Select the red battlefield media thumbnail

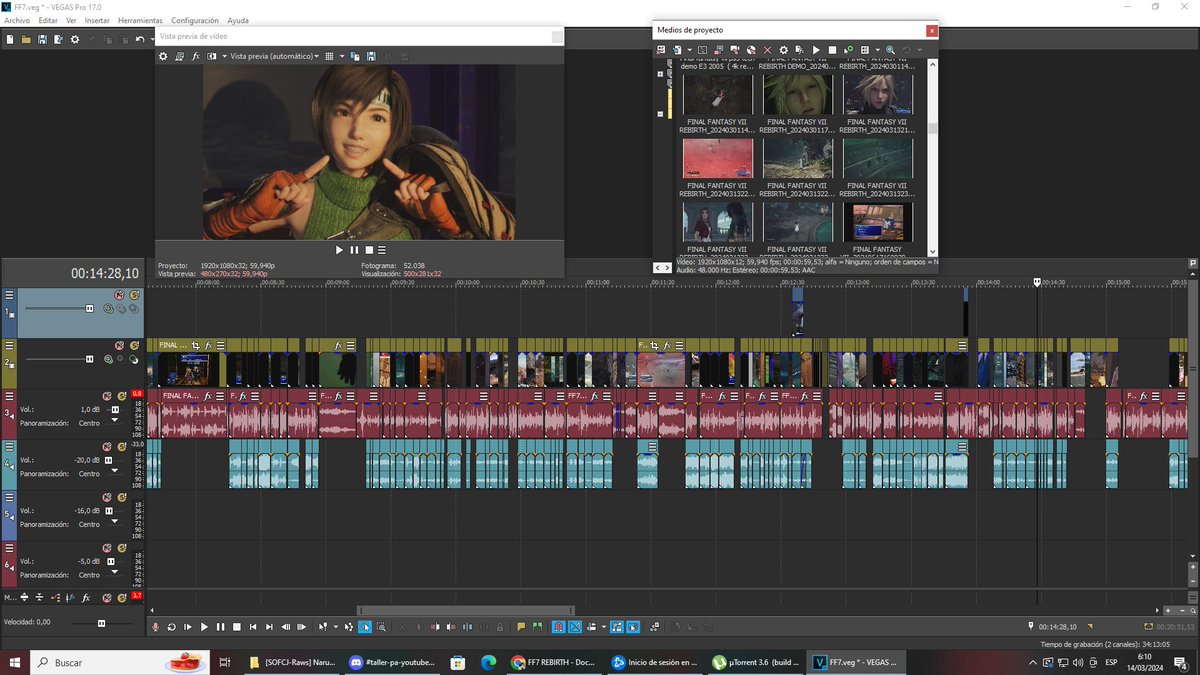(718, 158)
